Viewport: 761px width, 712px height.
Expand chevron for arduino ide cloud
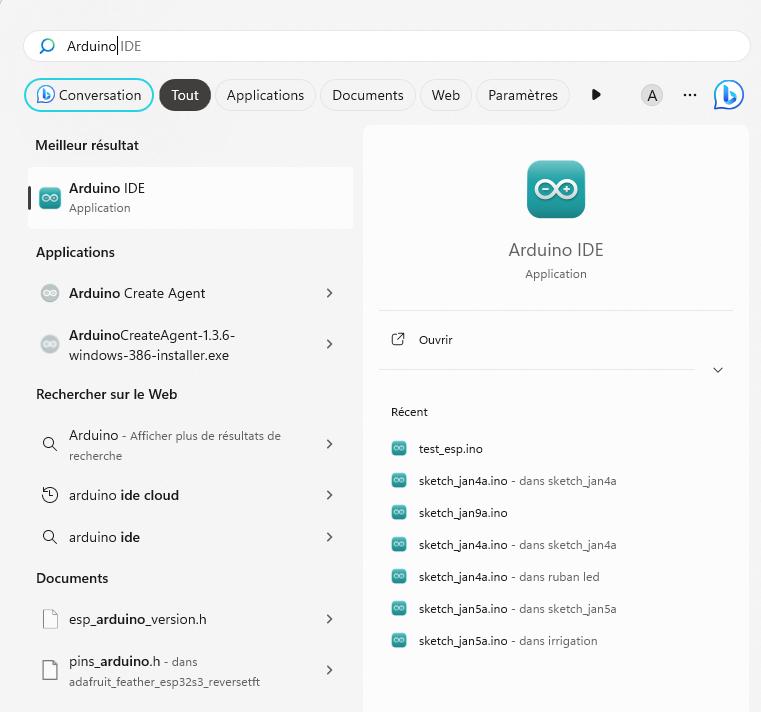pyautogui.click(x=330, y=495)
